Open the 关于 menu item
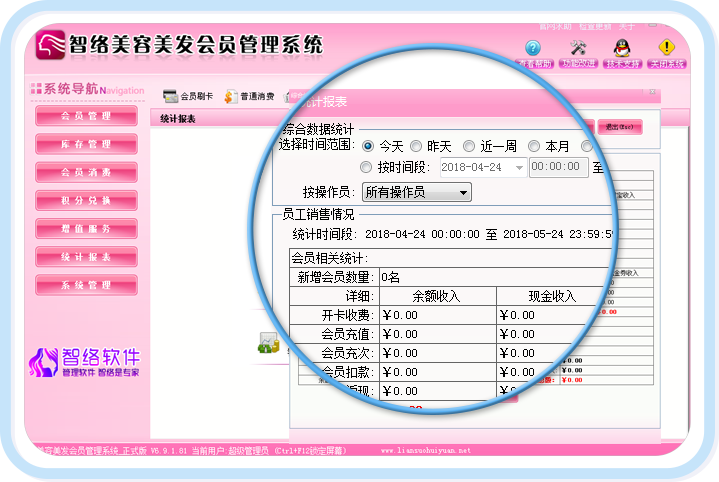Viewport: 719px width, 482px height. (x=626, y=27)
